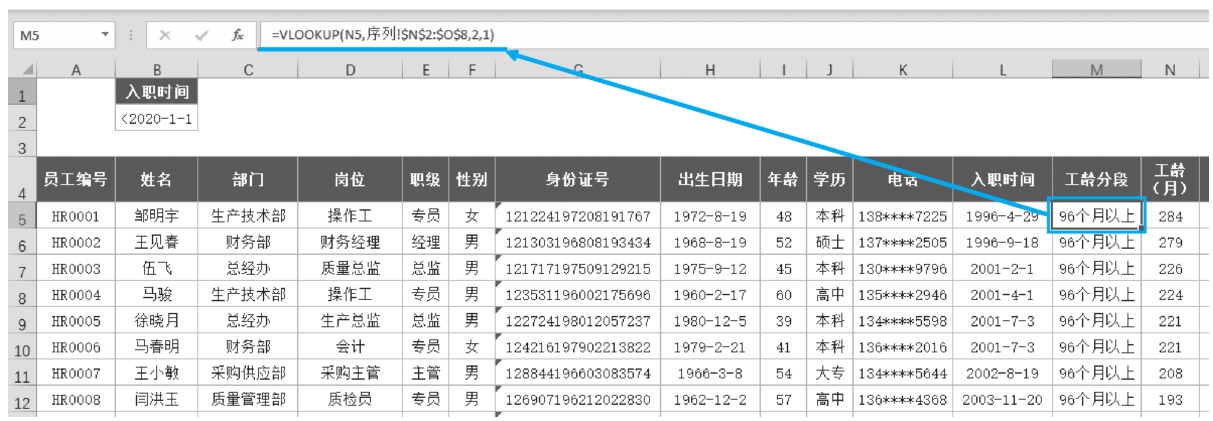This screenshot has height=421, width=1213.
Task: Select column M header
Action: (1096, 69)
